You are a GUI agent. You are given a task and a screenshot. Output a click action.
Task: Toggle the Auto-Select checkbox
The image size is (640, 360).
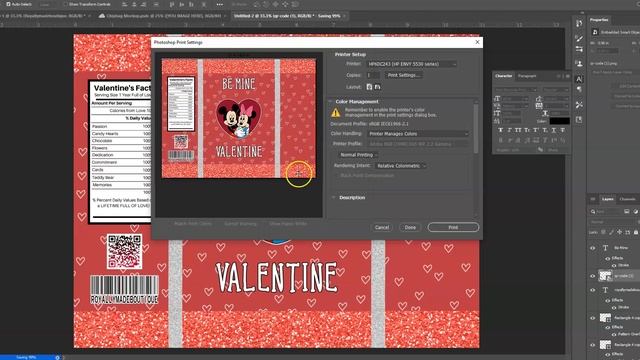coord(9,4)
